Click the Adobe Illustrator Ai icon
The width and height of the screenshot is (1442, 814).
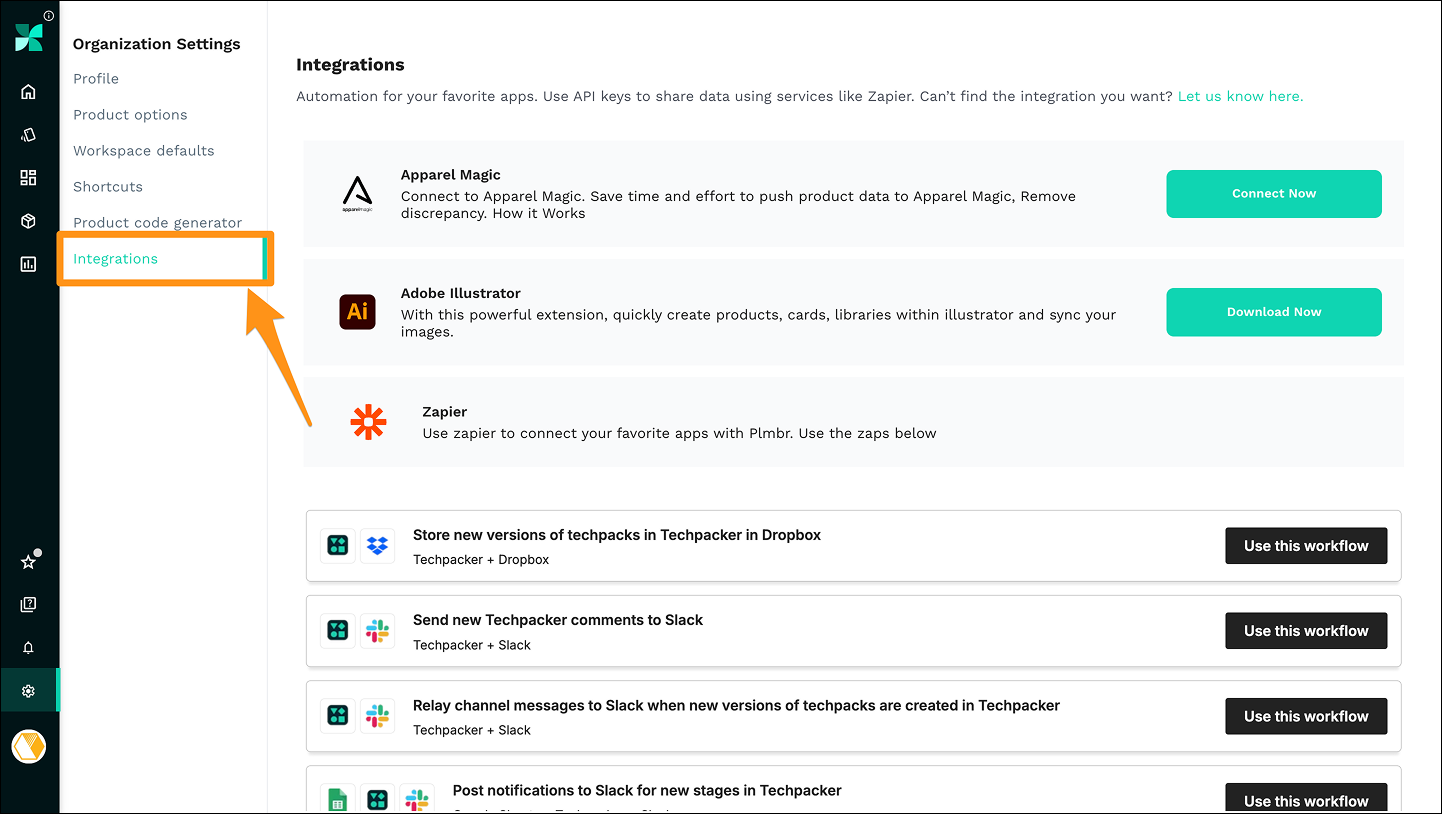coord(357,312)
